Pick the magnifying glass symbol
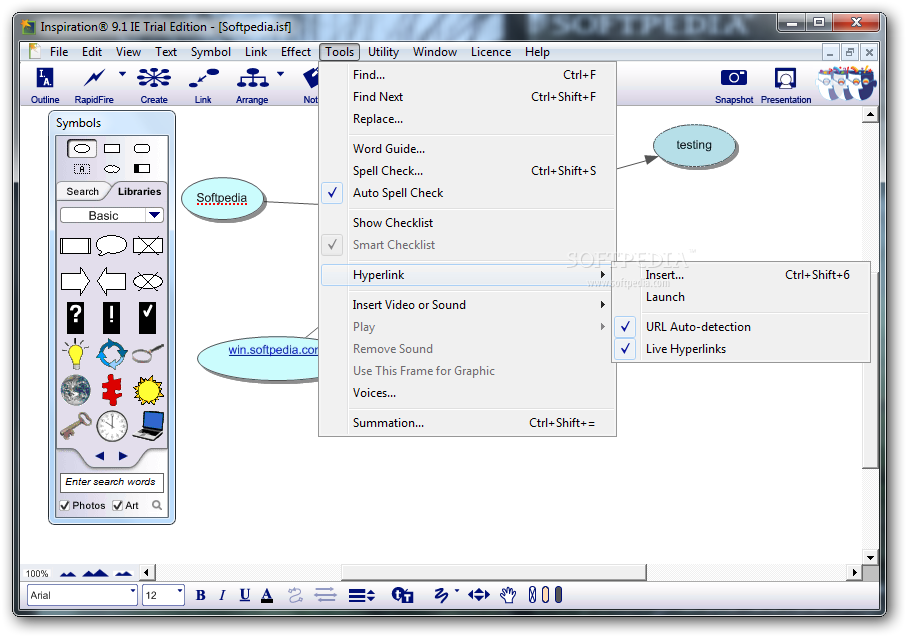Image resolution: width=907 pixels, height=637 pixels. click(x=148, y=353)
